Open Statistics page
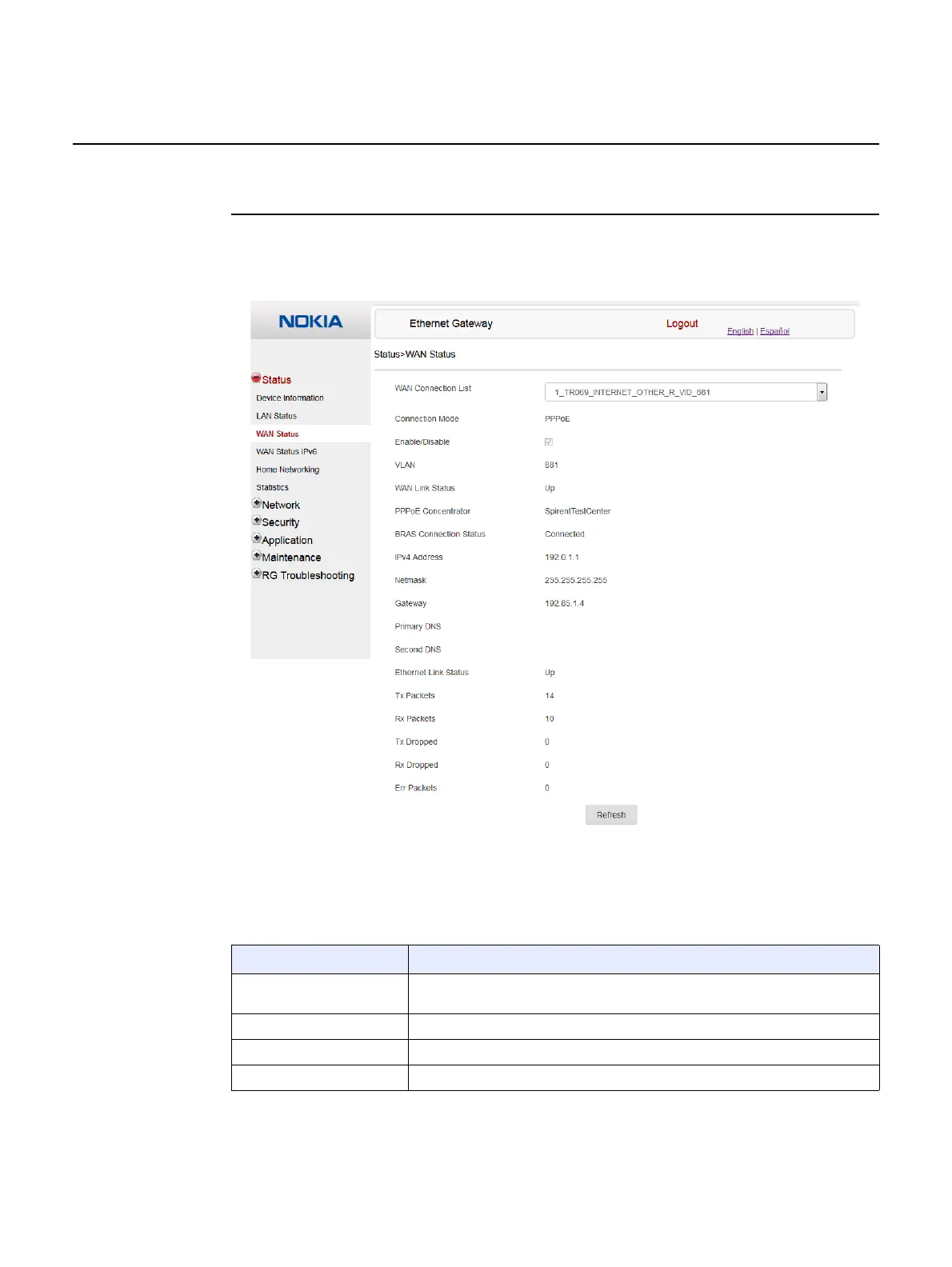 272,487
